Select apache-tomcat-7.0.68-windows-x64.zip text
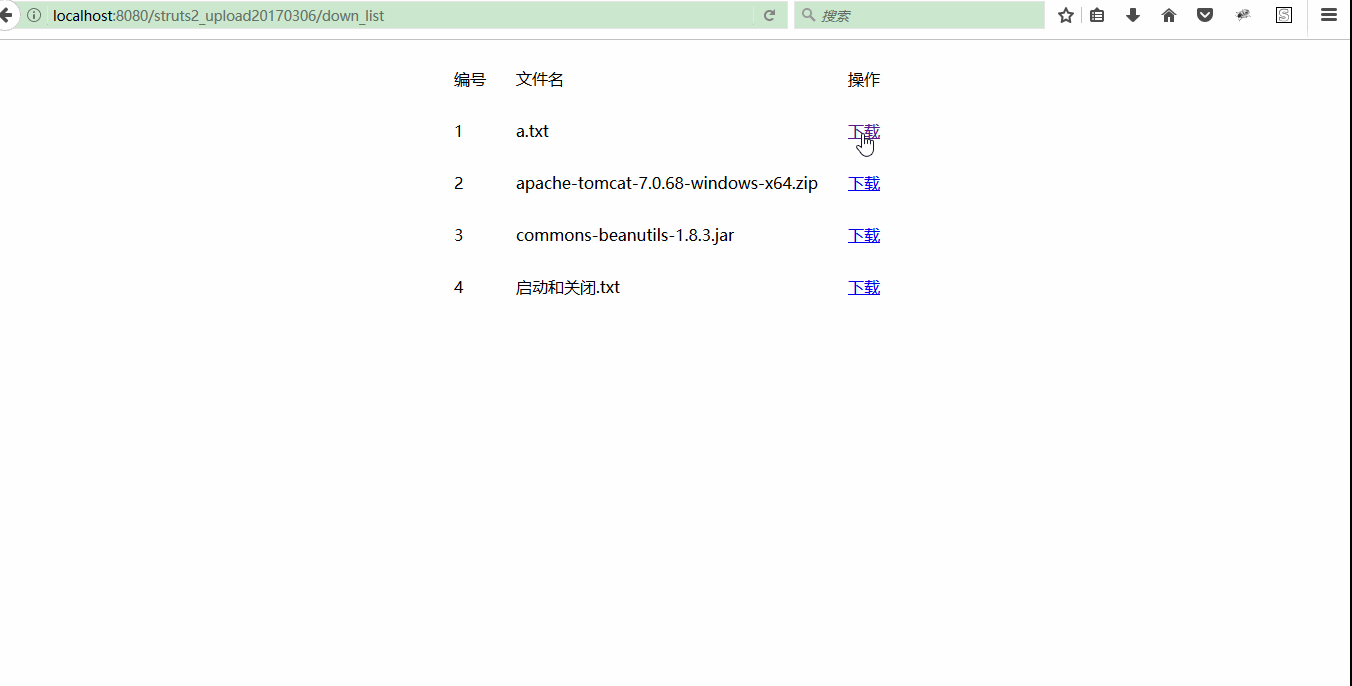This screenshot has height=686, width=1352. 667,183
